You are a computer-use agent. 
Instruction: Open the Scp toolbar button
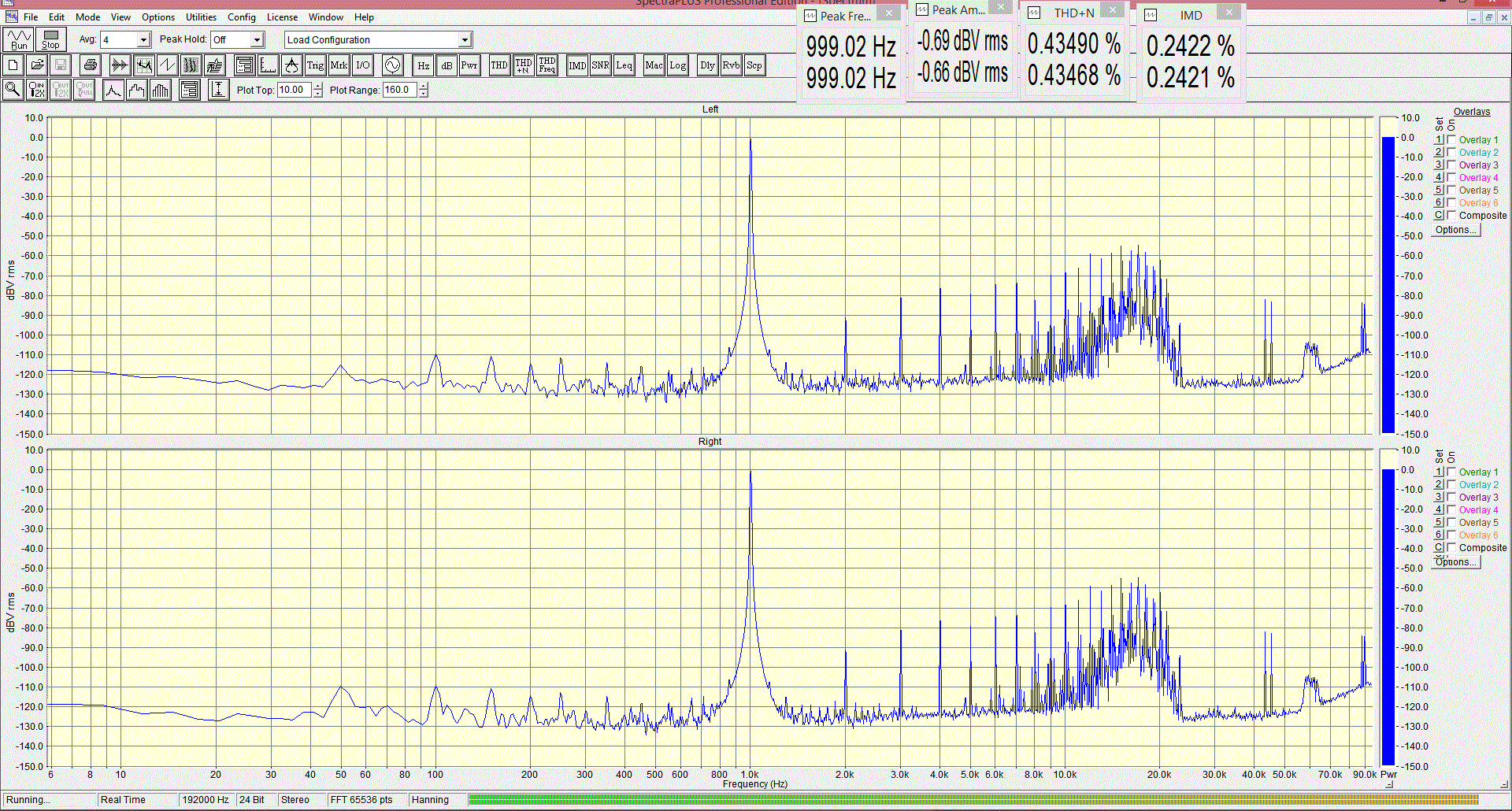pyautogui.click(x=754, y=65)
